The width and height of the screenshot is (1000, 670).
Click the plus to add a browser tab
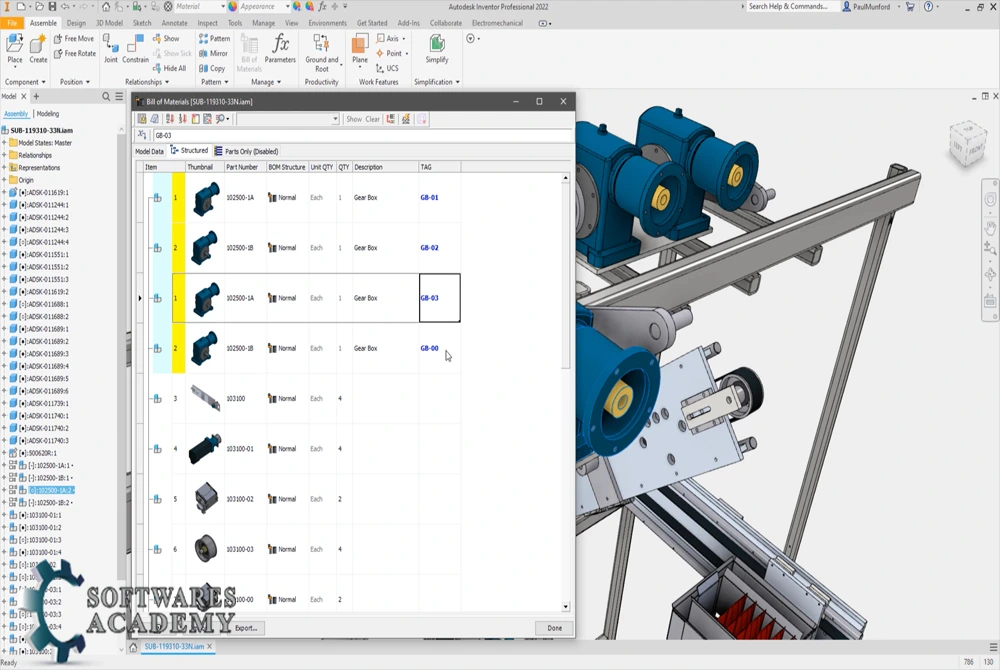(x=36, y=96)
